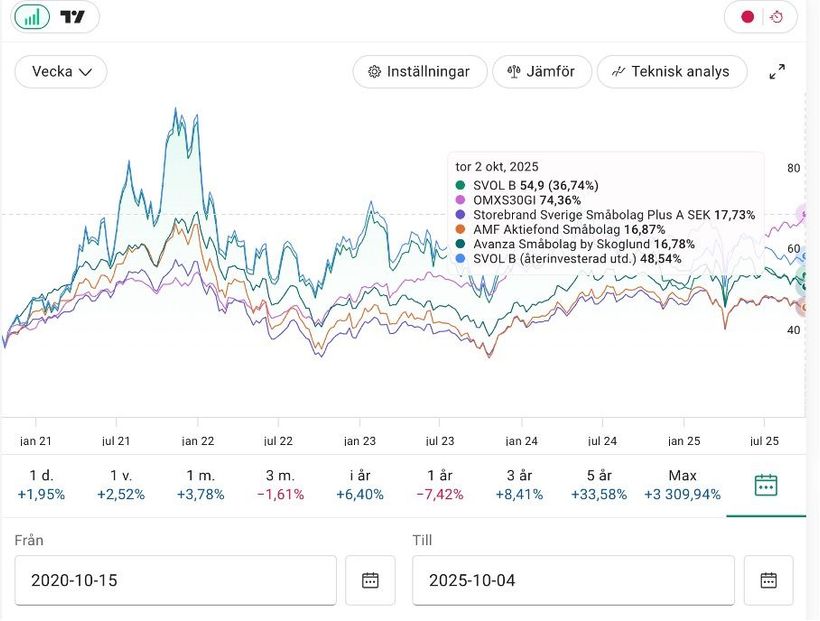
Task: Select the 3 m. period tab
Action: pyautogui.click(x=280, y=485)
